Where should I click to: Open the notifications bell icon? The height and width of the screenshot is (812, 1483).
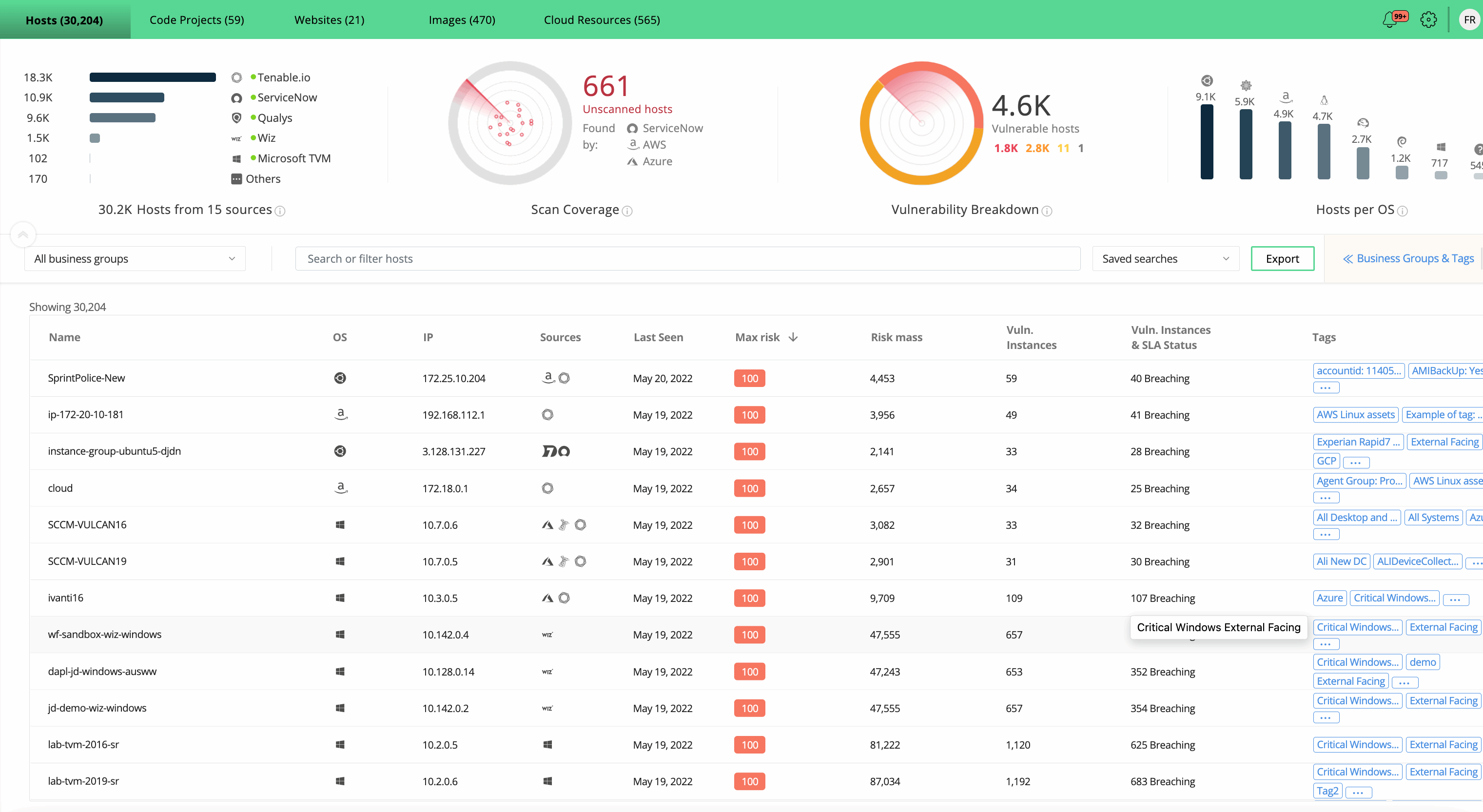(x=1391, y=20)
